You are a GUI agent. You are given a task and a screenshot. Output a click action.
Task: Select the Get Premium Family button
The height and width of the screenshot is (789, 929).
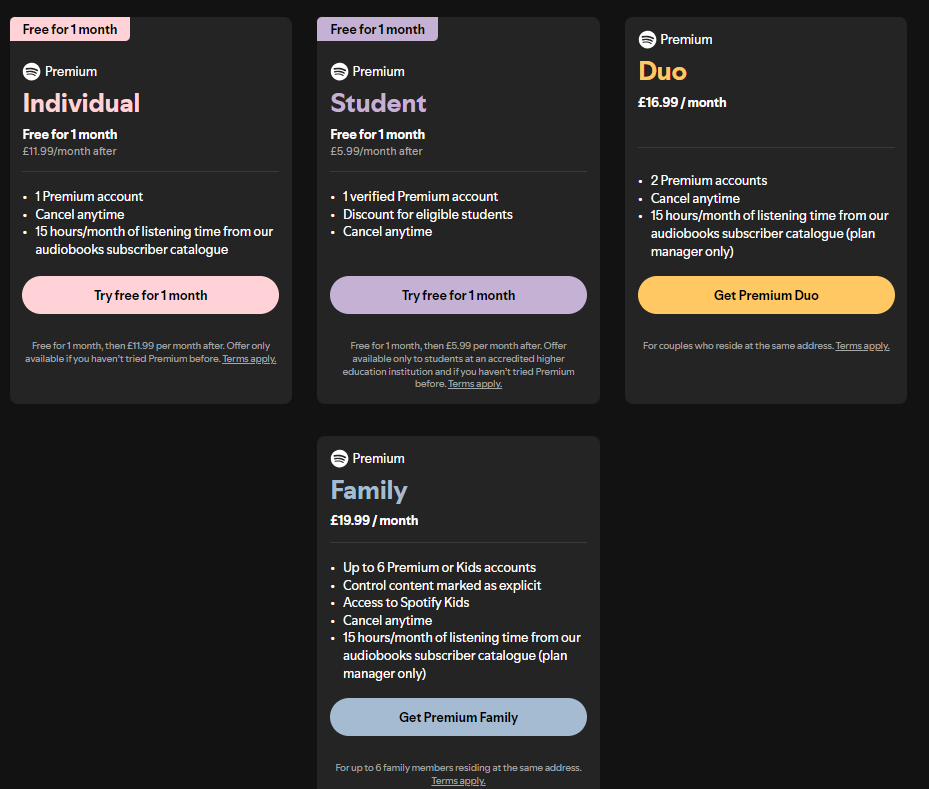pyautogui.click(x=458, y=717)
